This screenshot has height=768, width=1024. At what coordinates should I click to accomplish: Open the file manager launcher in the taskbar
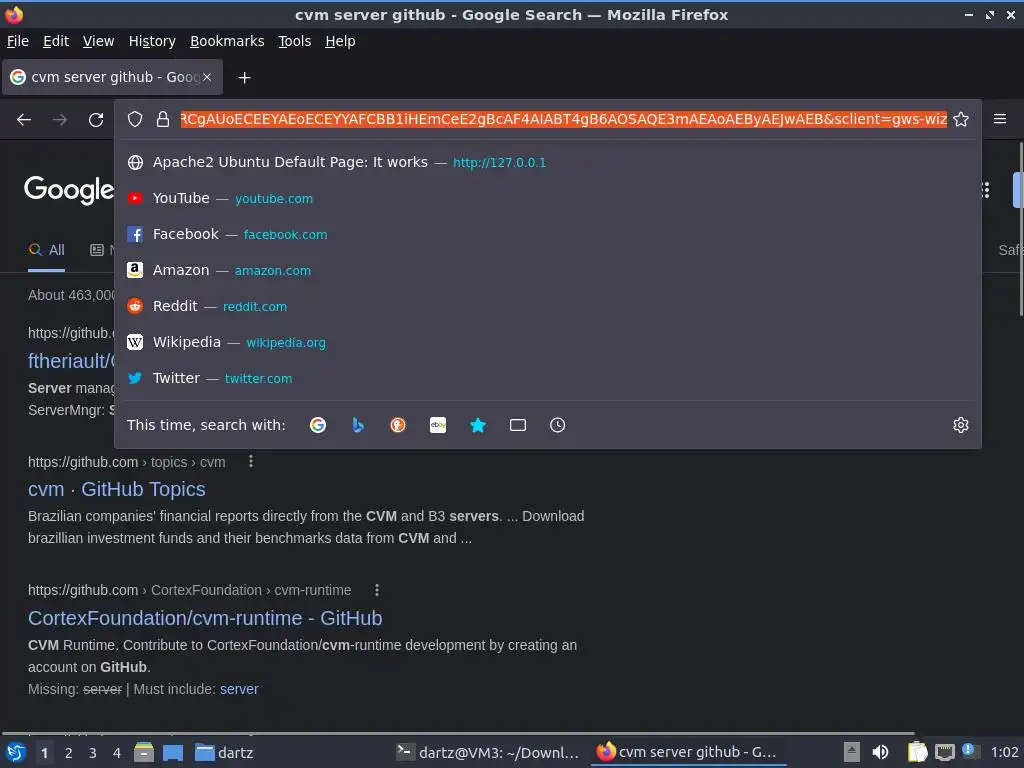(x=144, y=752)
